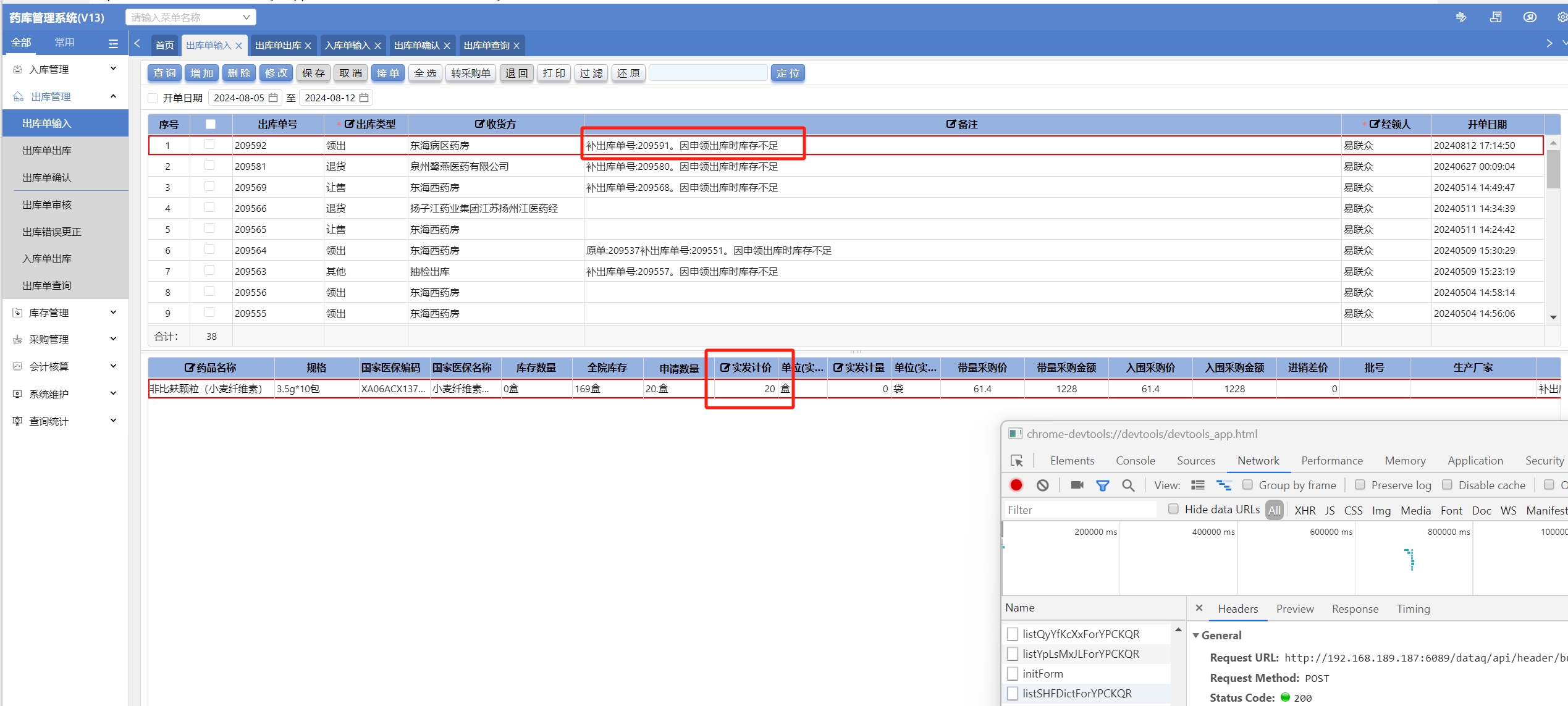Click the DevTools record network log icon

click(x=1016, y=485)
